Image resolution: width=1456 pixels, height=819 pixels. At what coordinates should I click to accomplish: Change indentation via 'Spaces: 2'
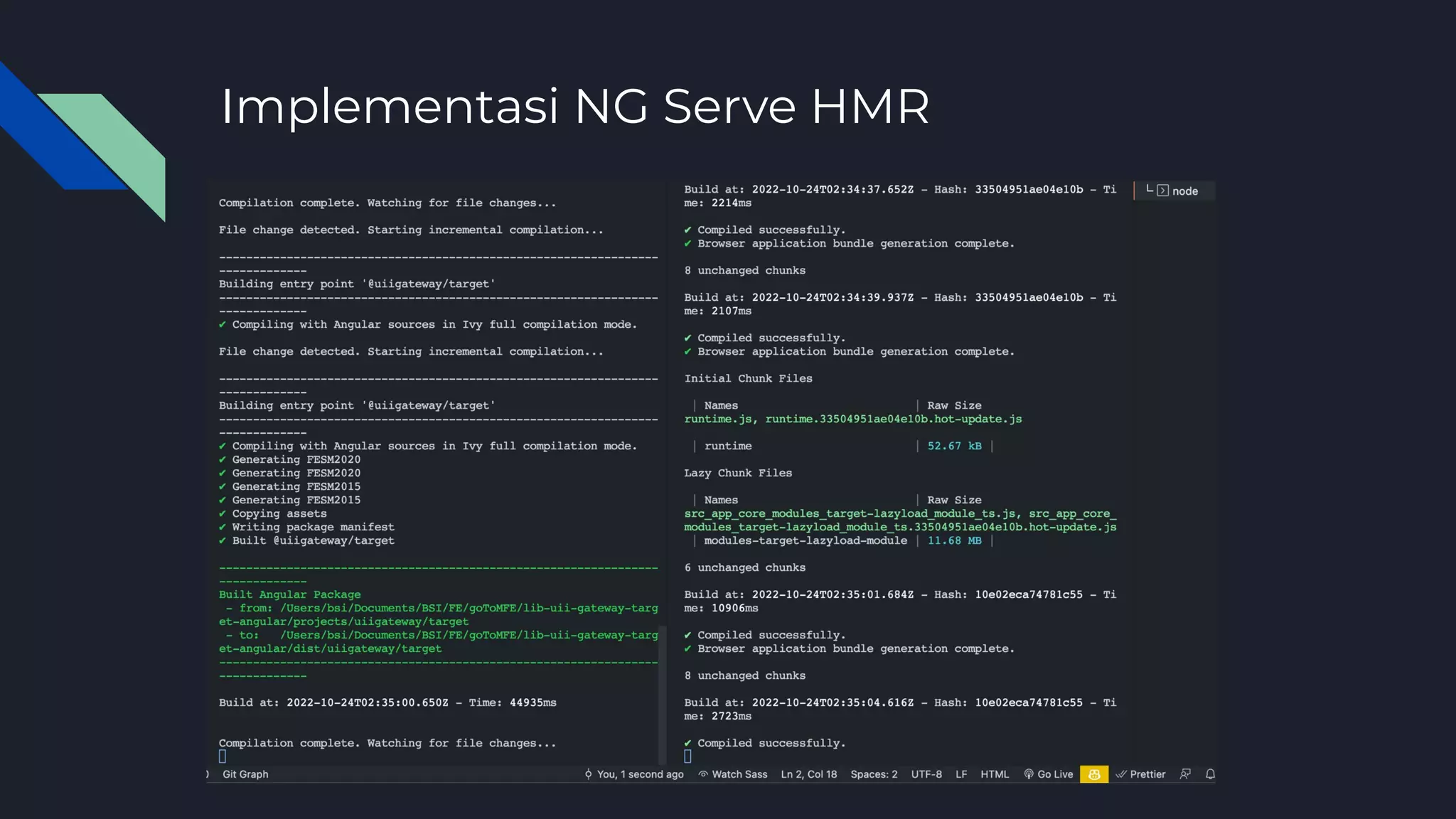(x=874, y=774)
